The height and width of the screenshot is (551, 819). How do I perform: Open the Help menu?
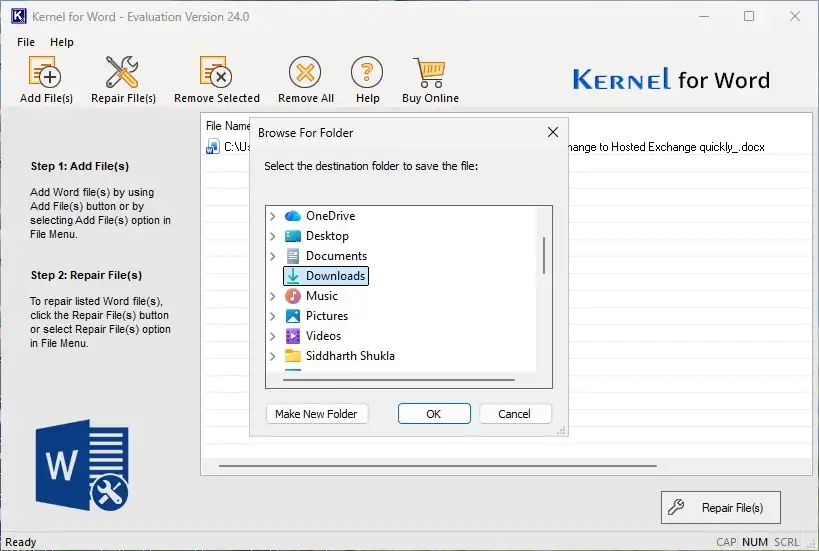[62, 42]
